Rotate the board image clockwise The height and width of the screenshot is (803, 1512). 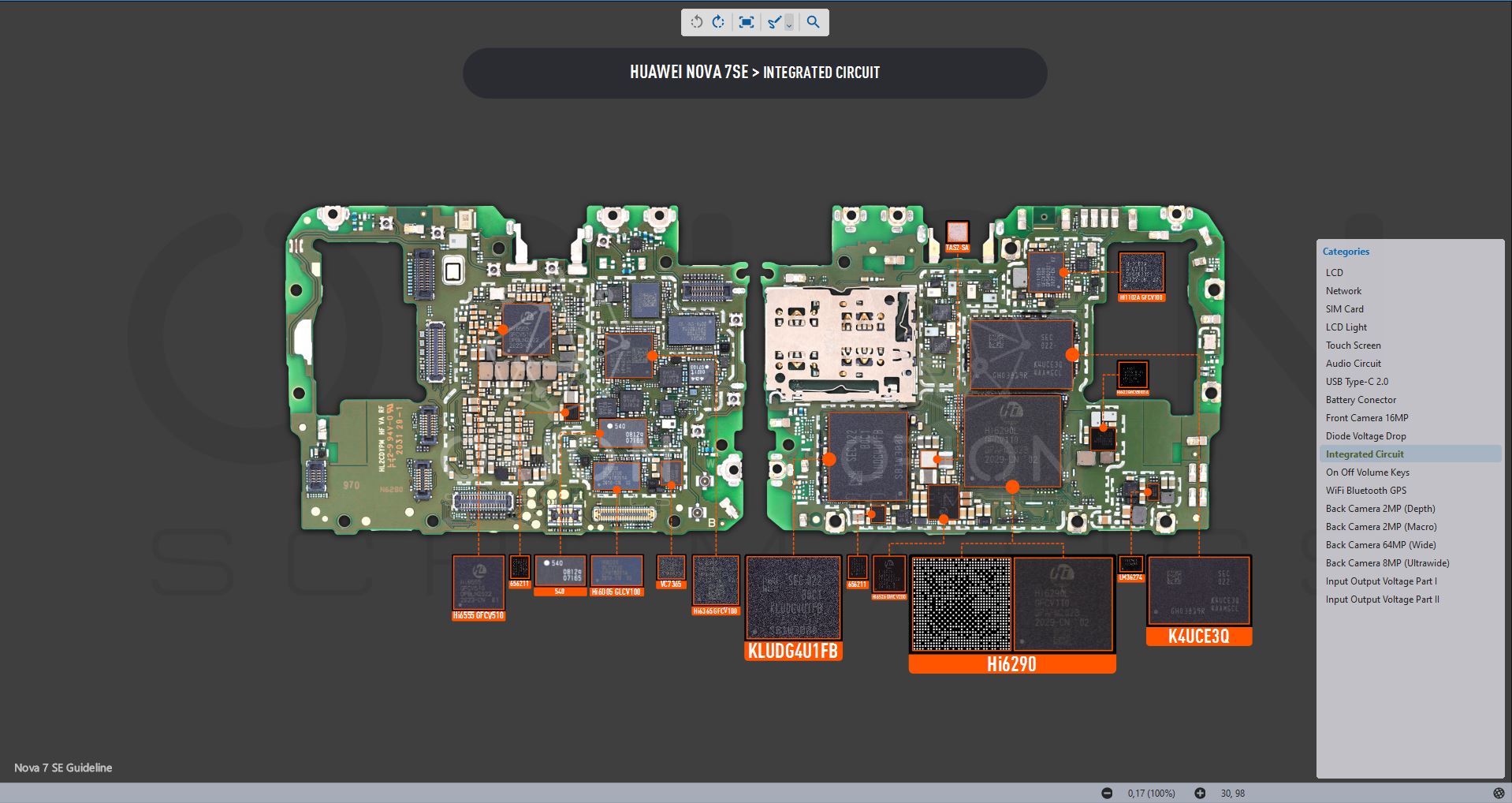point(718,22)
